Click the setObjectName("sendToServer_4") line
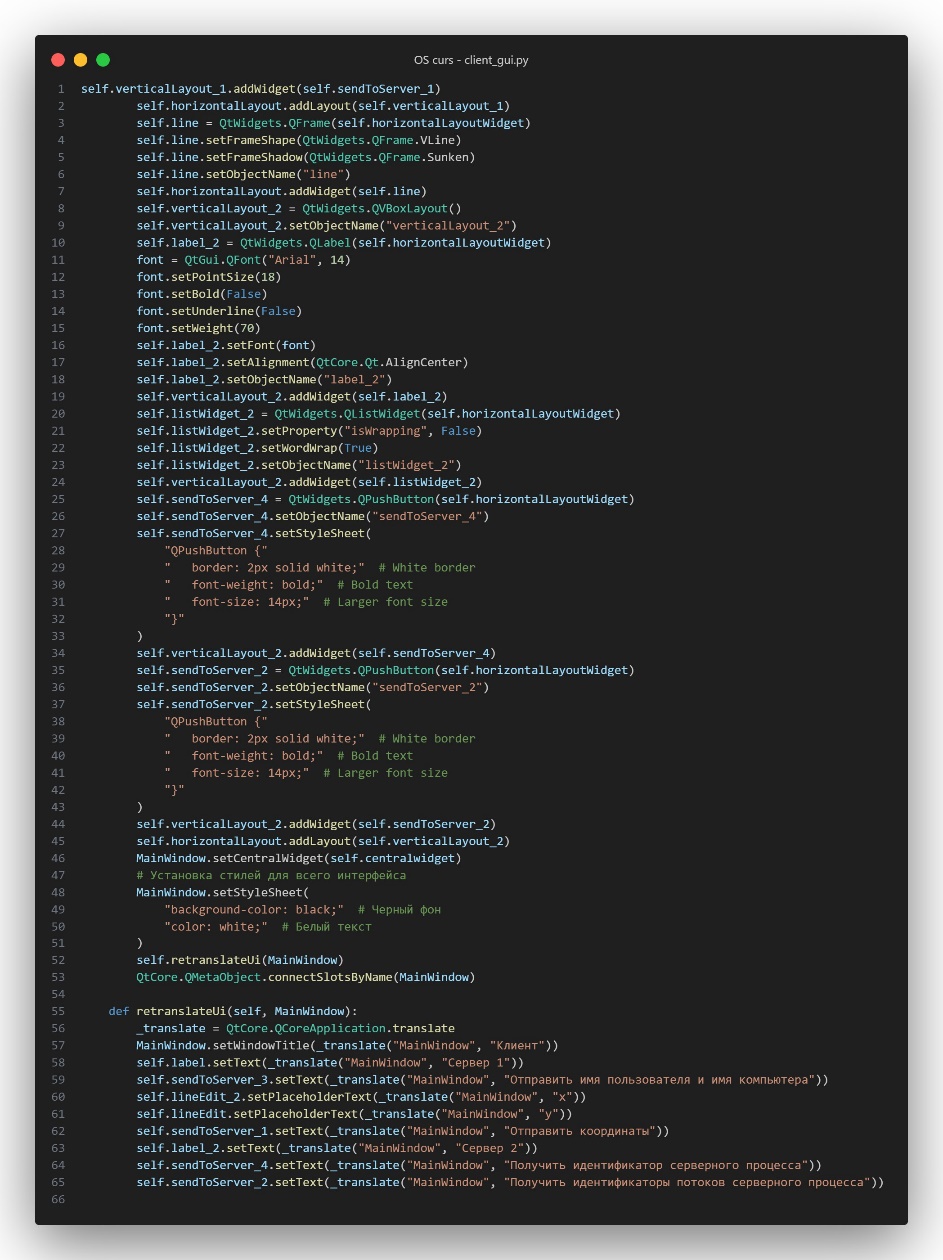 click(313, 516)
